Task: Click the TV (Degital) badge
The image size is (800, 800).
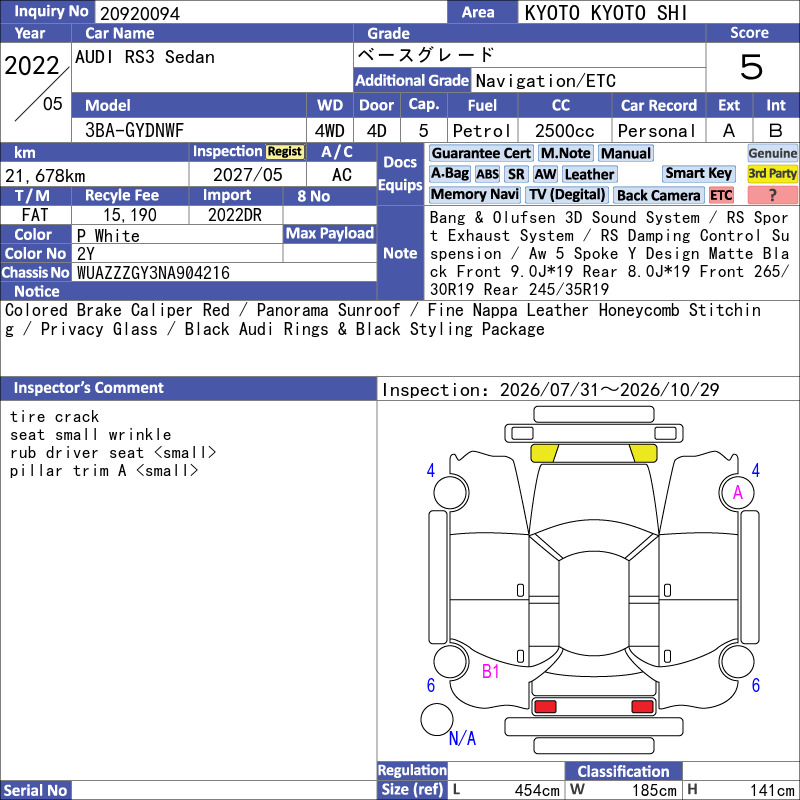Action: [567, 194]
